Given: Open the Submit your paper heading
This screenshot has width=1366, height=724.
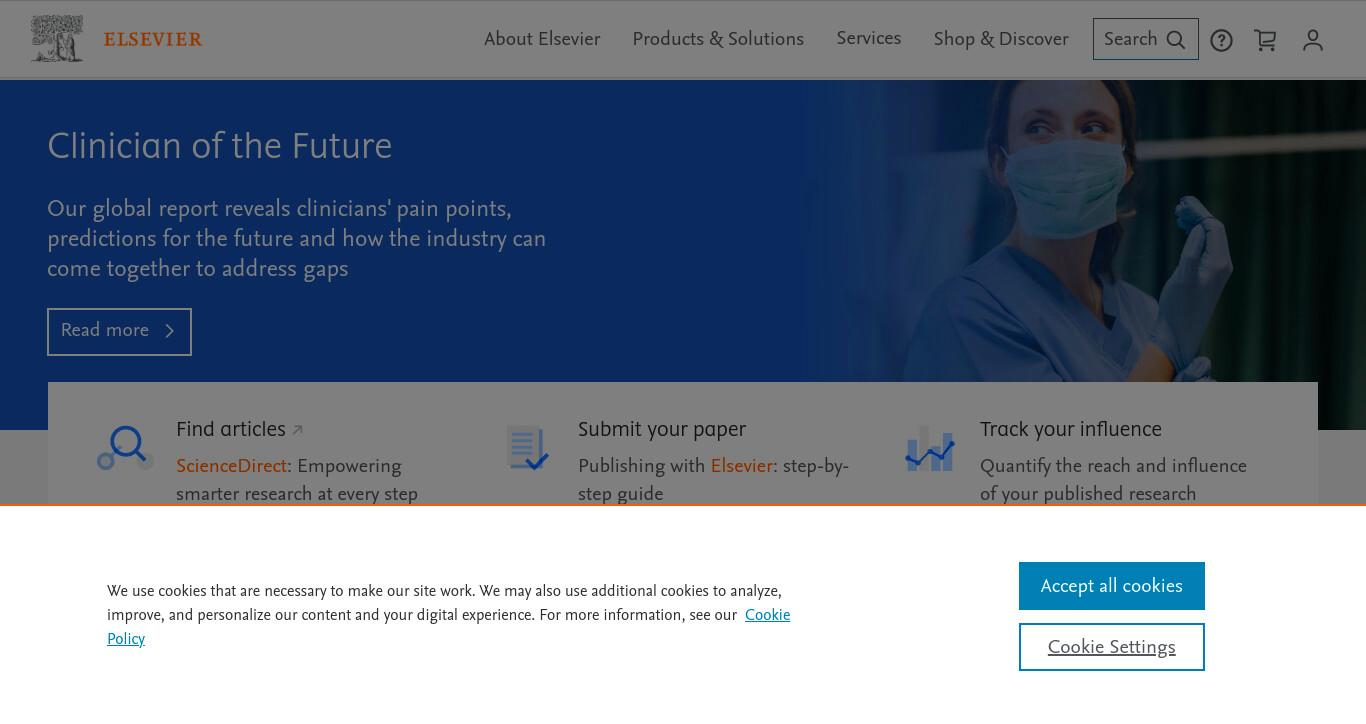Looking at the screenshot, I should point(662,429).
